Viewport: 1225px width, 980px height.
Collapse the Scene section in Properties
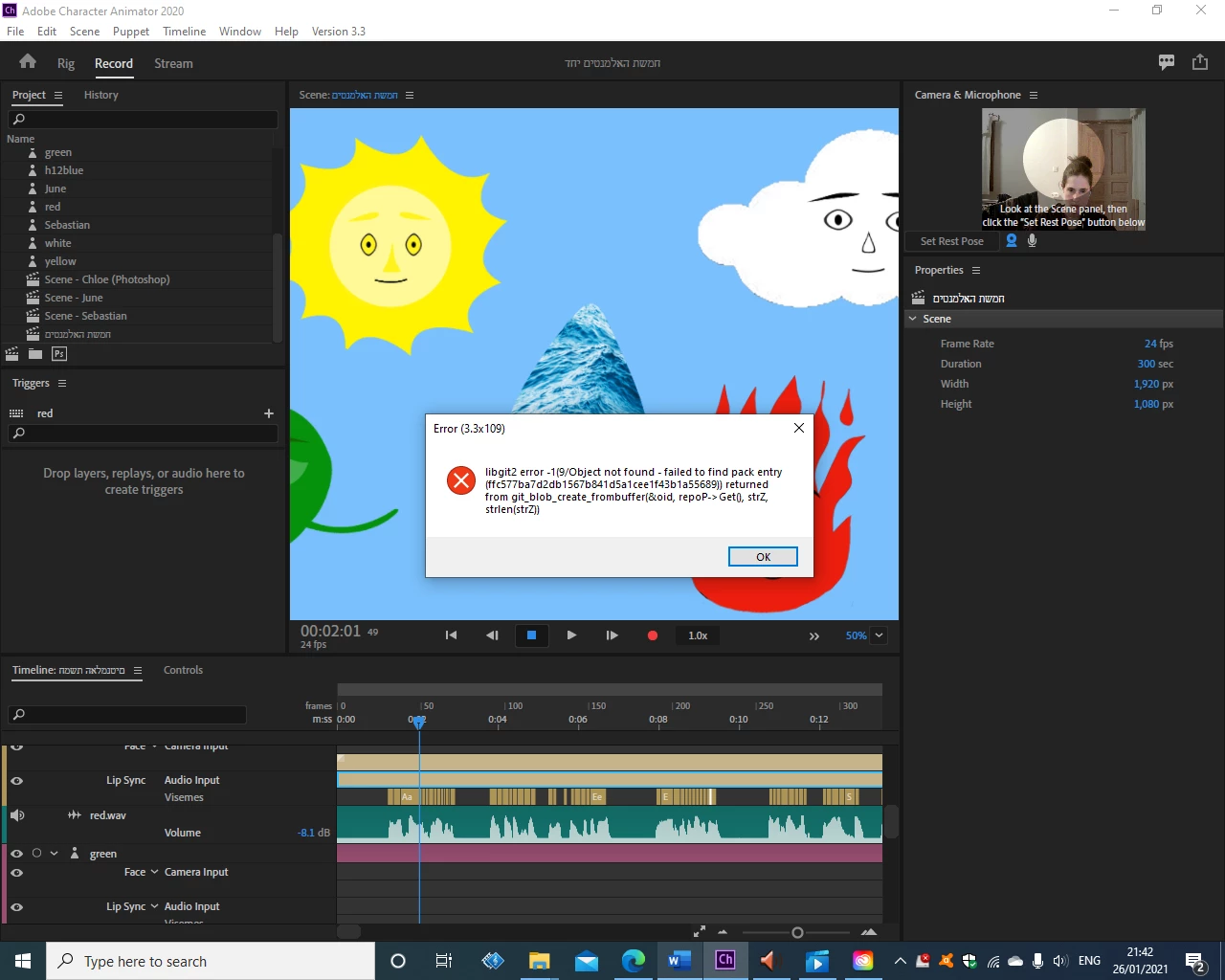tap(913, 319)
